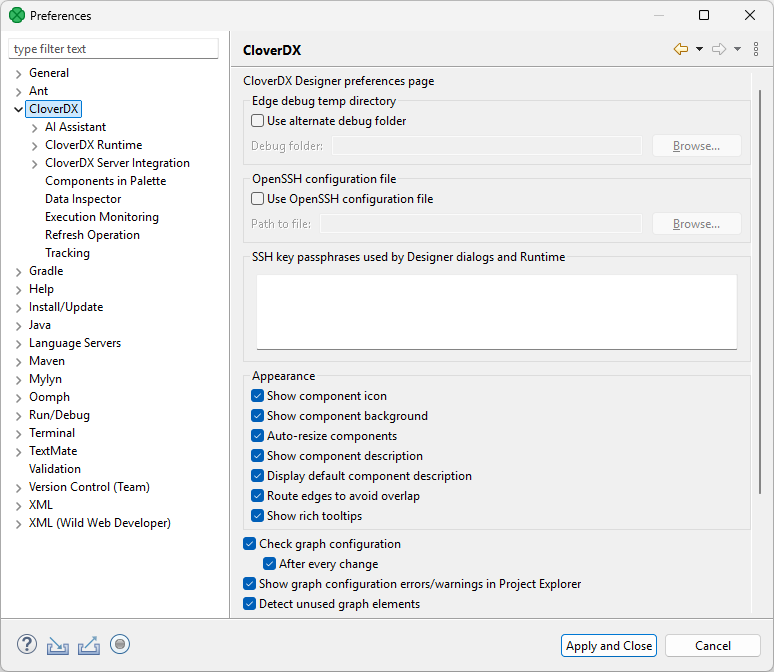Uncheck Show rich tooltips
The height and width of the screenshot is (672, 774).
[x=257, y=516]
